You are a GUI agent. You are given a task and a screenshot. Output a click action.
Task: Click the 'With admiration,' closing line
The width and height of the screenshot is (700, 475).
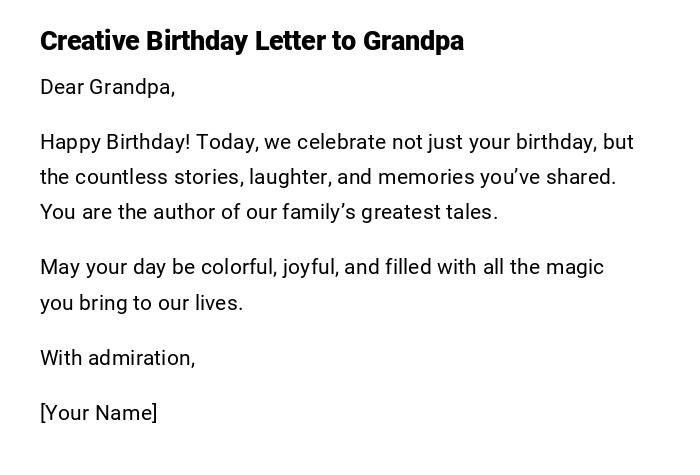coord(117,358)
